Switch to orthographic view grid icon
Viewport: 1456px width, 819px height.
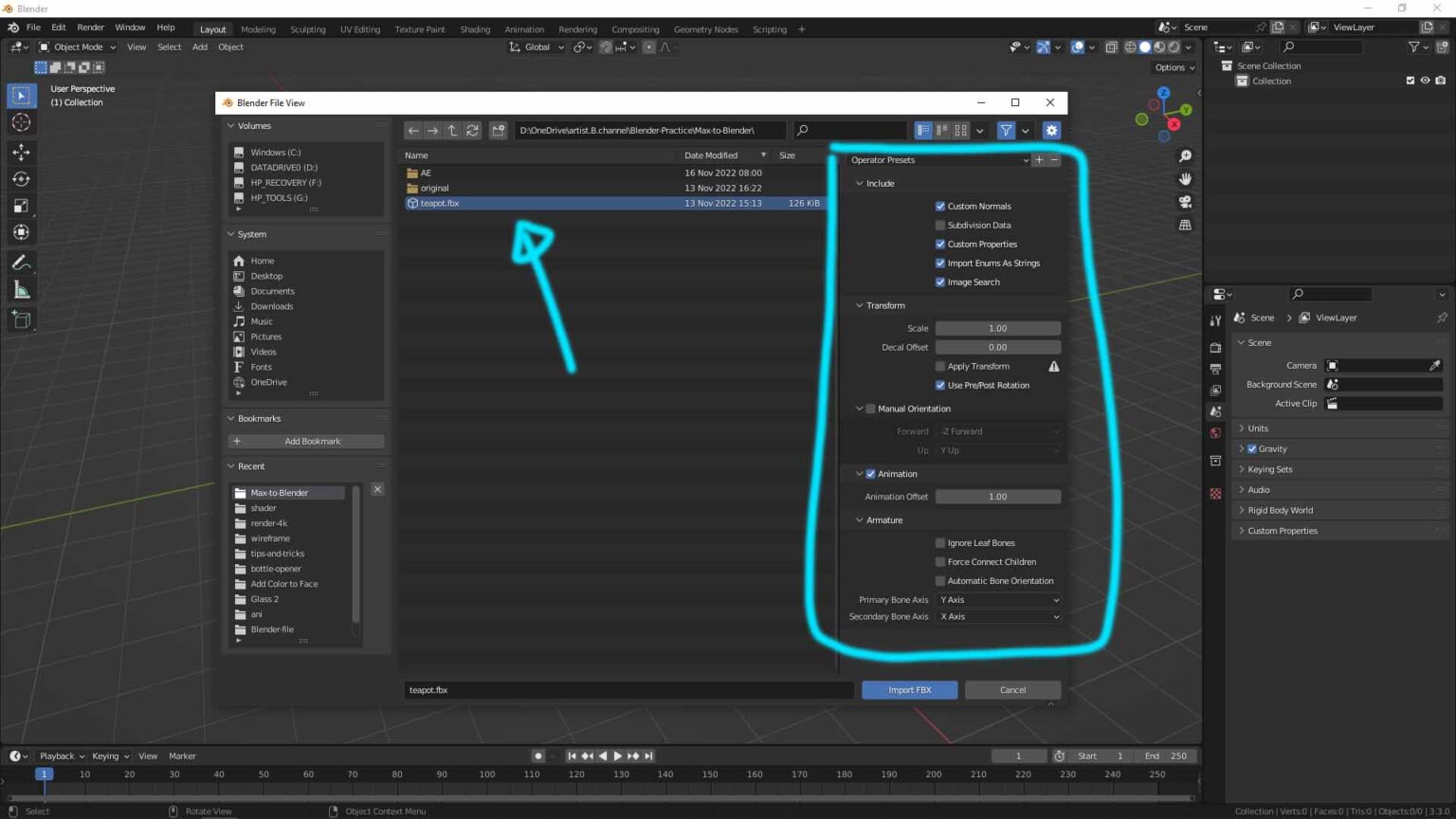[1185, 225]
